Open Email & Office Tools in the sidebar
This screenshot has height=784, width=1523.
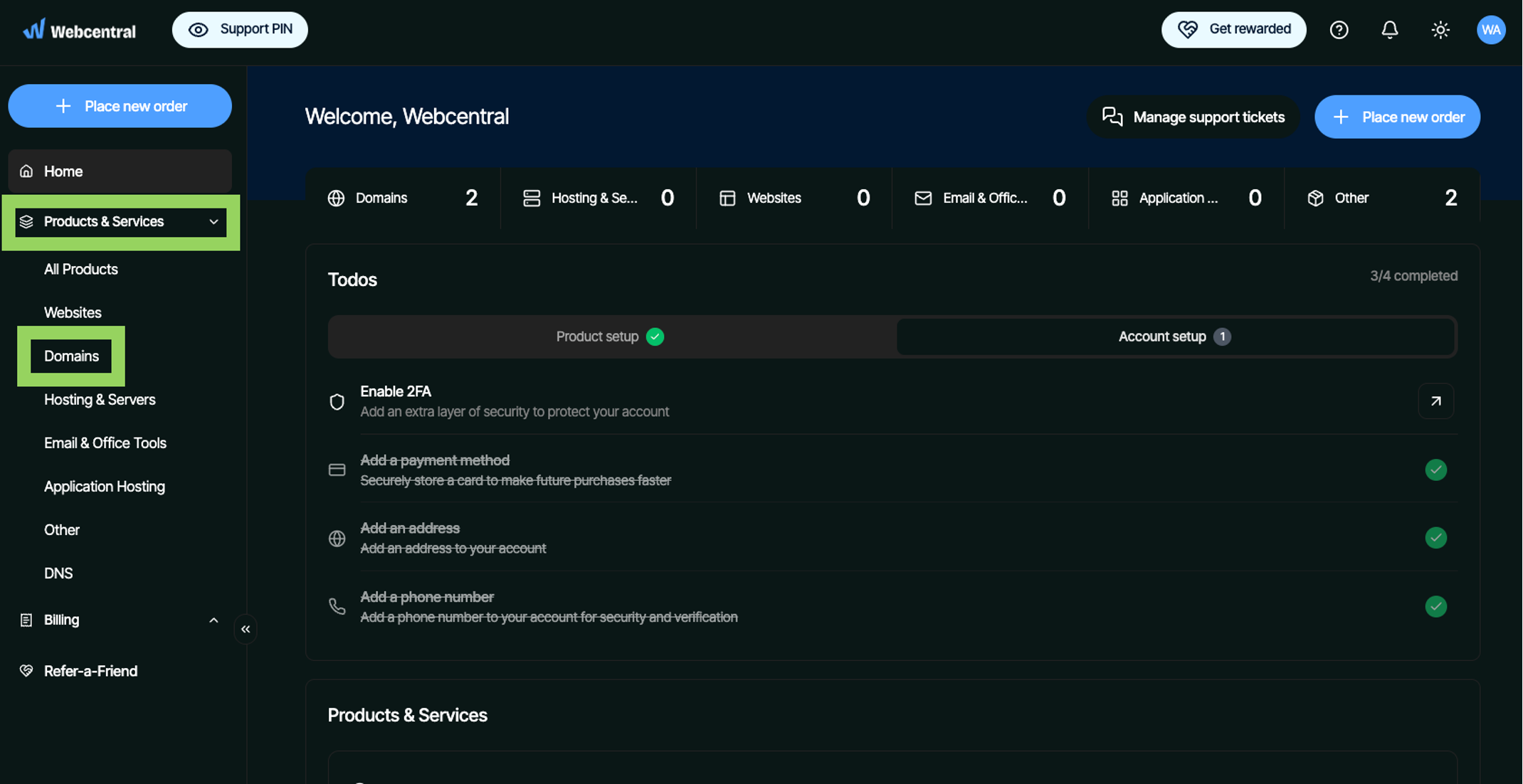pos(105,443)
